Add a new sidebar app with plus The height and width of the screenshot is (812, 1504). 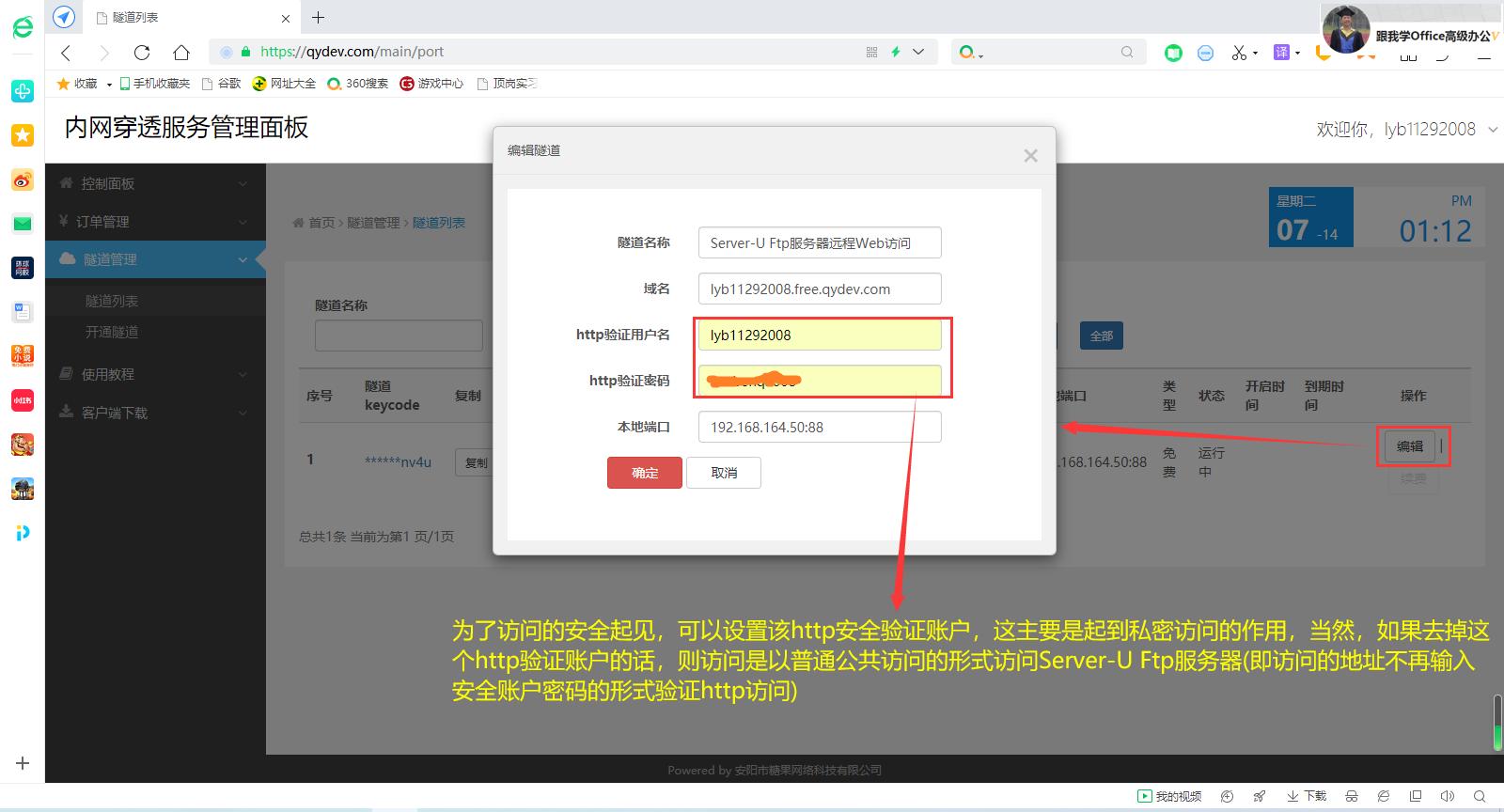(23, 763)
